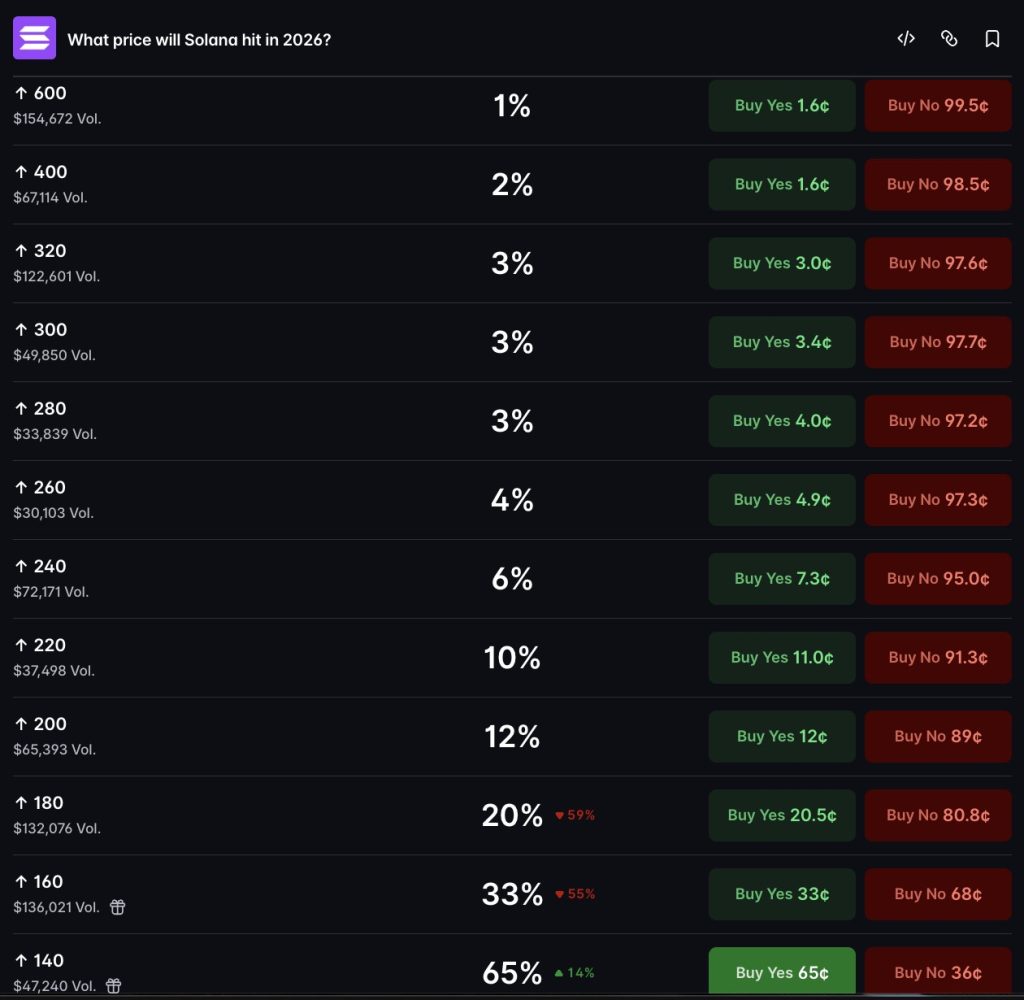
Task: Click the up arrow beside 600
Action: pyautogui.click(x=21, y=93)
